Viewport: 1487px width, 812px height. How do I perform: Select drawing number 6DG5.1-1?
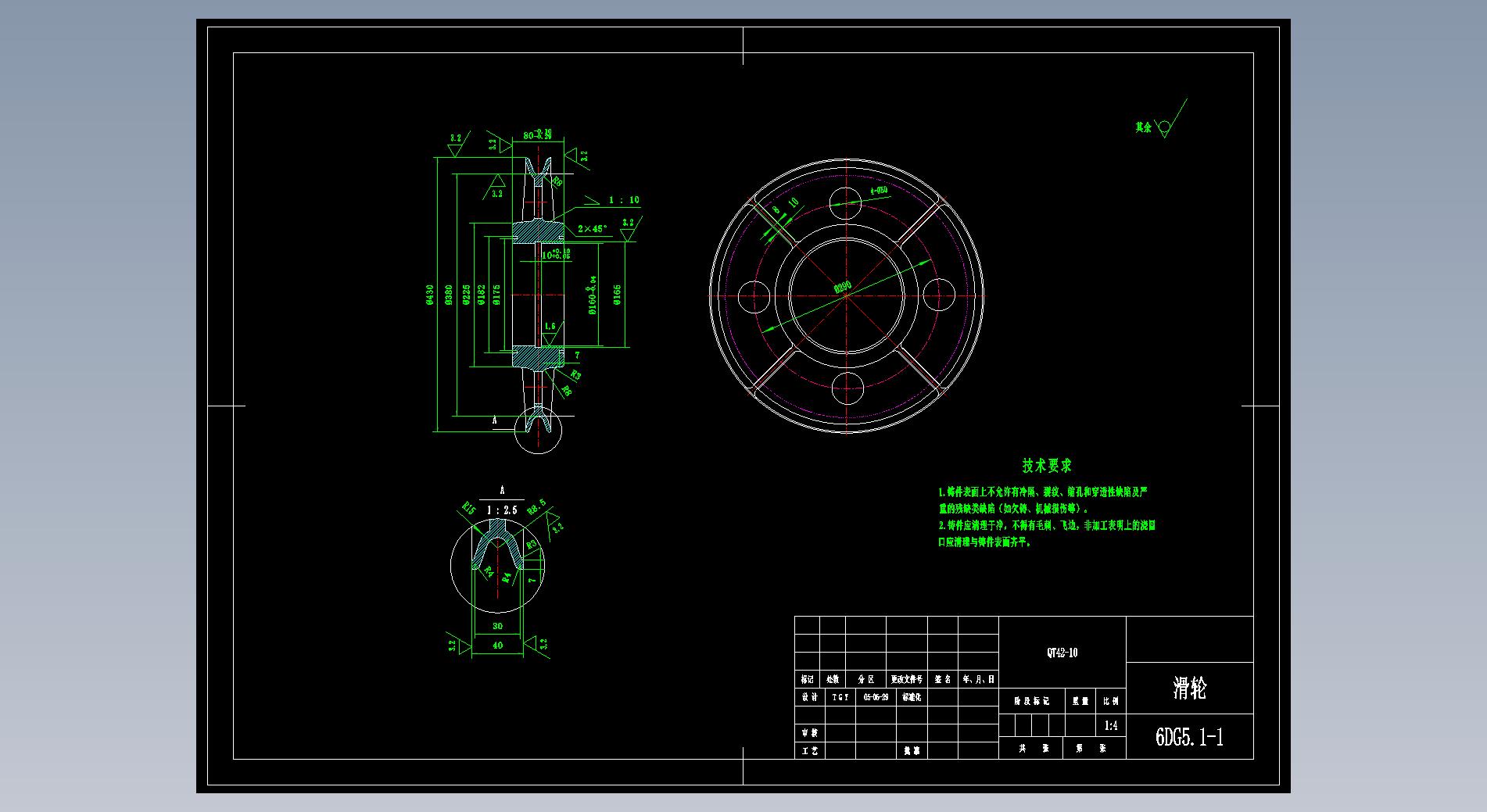coord(1189,737)
